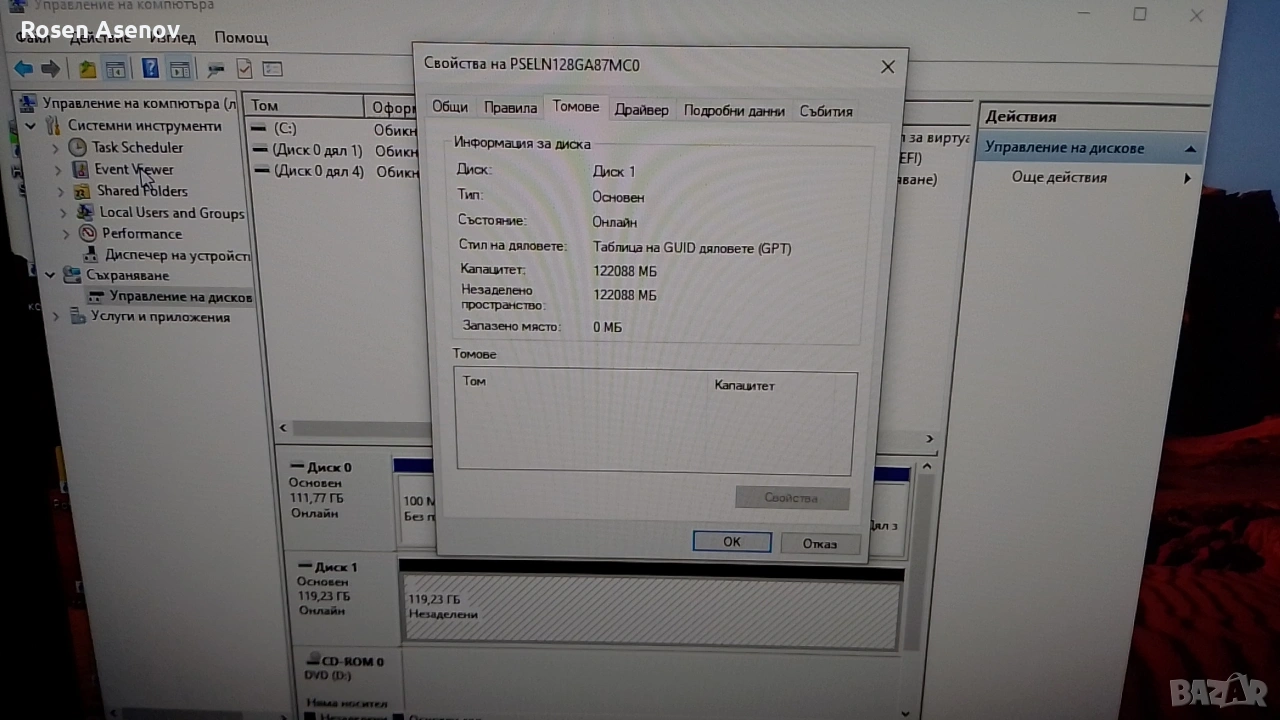
Task: Expand the Local Users and Groups node
Action: point(63,213)
